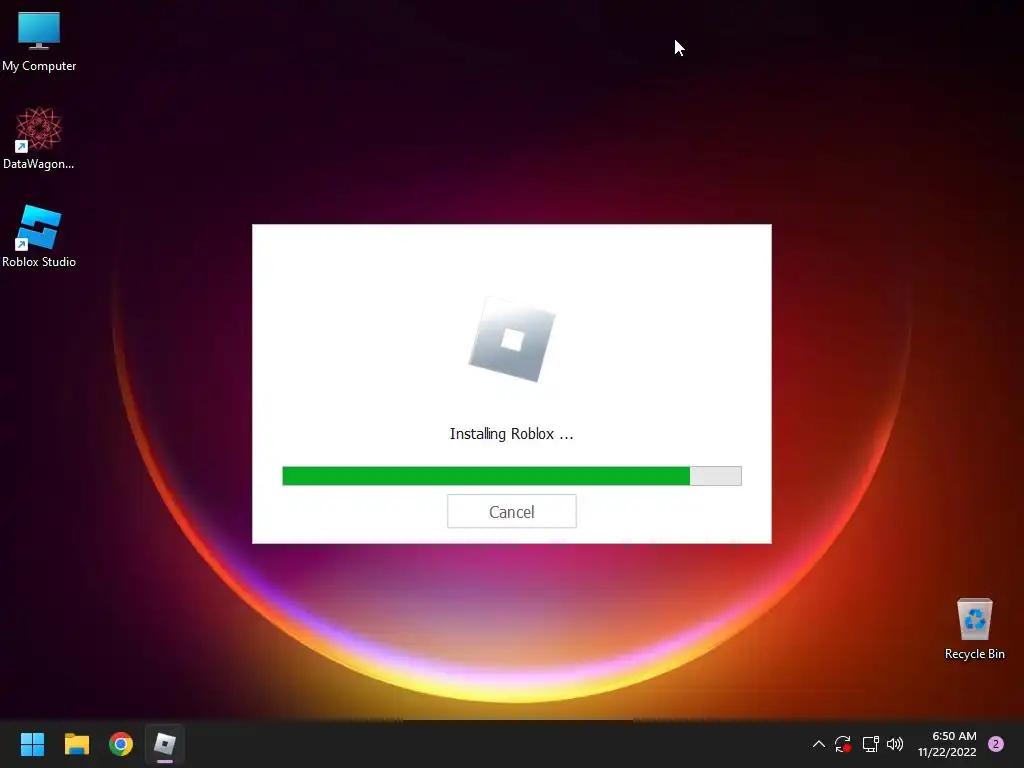Screen dimensions: 1024x768
Task: Click the Roblox installer taskbar icon
Action: (x=165, y=744)
